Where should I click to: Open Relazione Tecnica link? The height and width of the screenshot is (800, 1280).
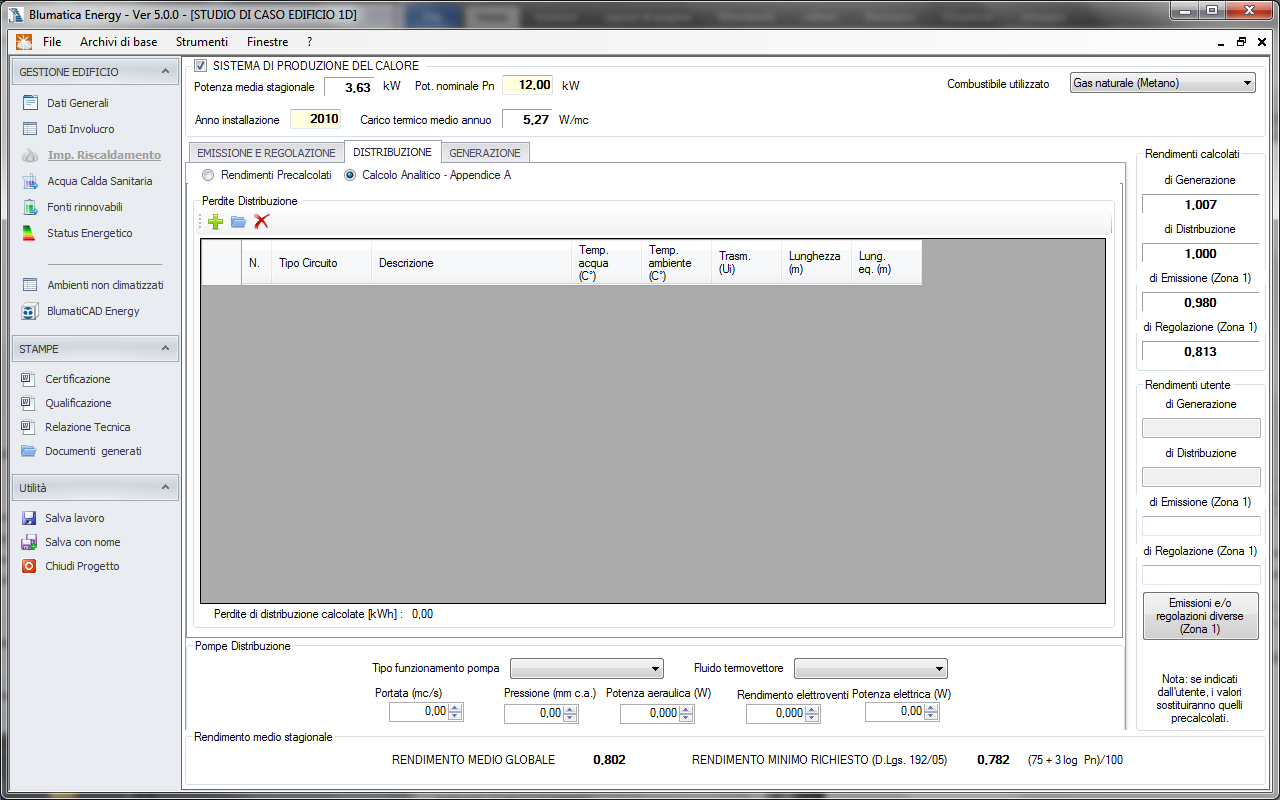(x=88, y=427)
